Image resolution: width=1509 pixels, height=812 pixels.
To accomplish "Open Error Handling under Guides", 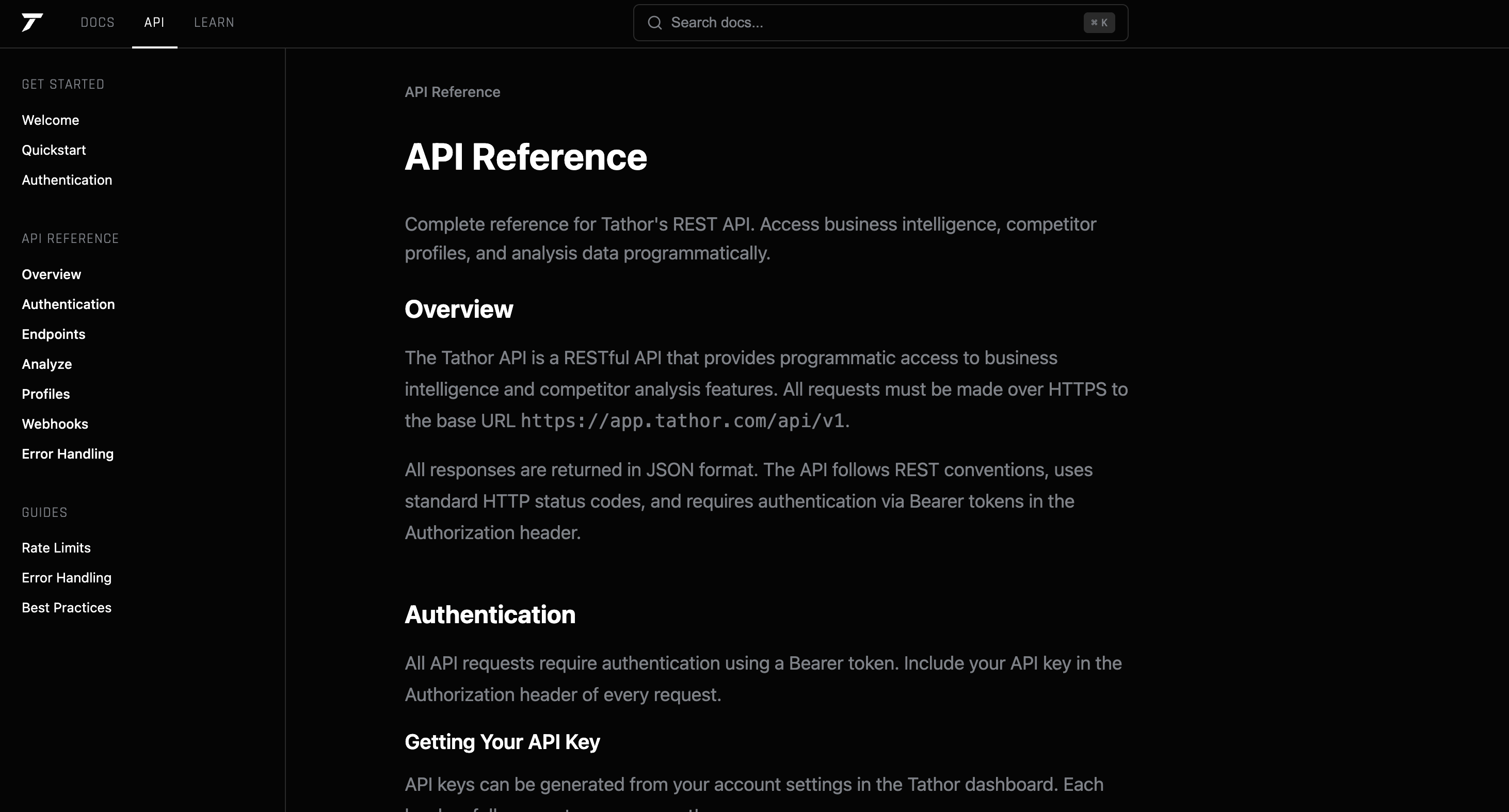I will click(x=66, y=578).
